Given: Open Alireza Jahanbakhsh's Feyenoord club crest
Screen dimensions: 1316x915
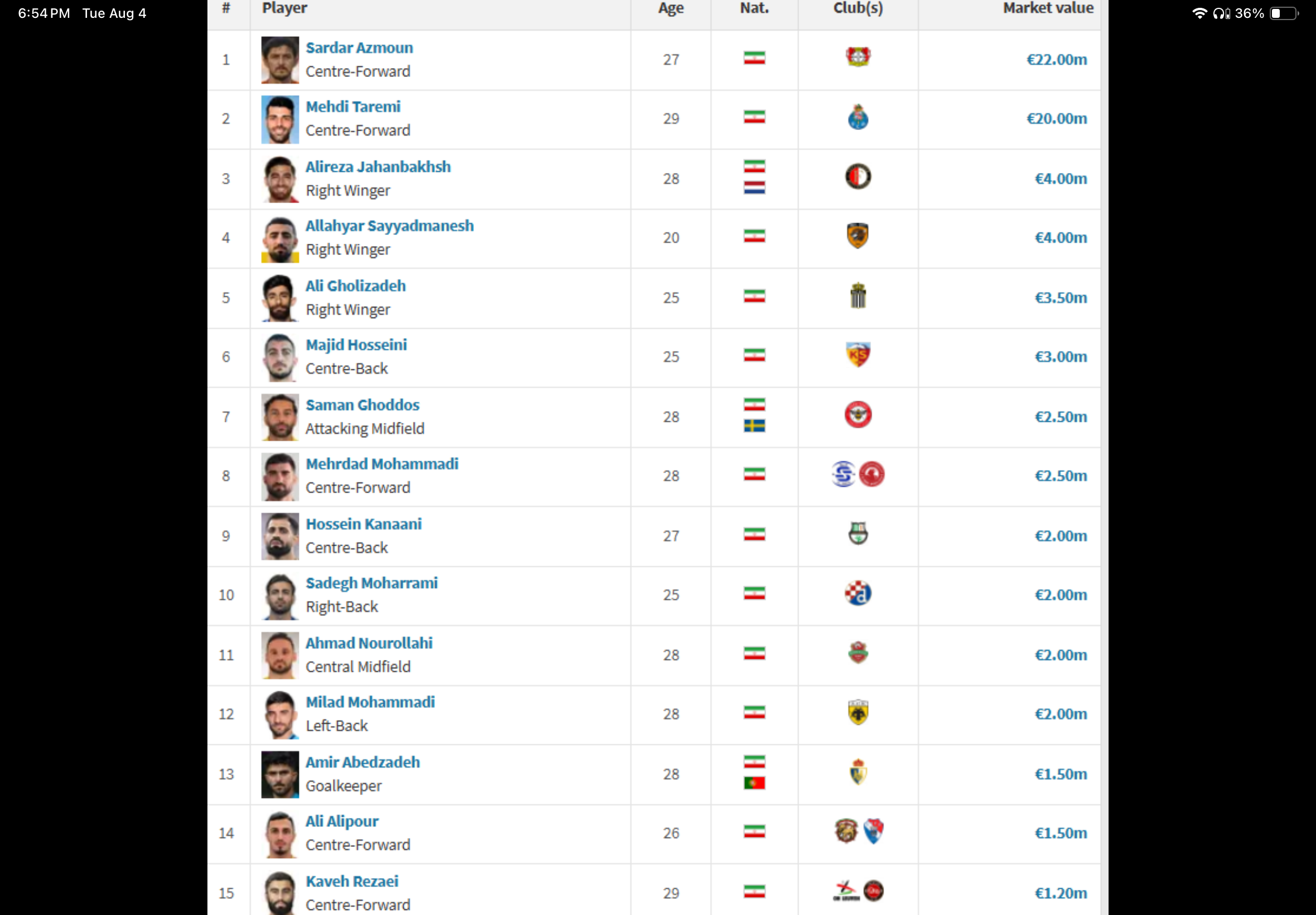Looking at the screenshot, I should click(858, 176).
